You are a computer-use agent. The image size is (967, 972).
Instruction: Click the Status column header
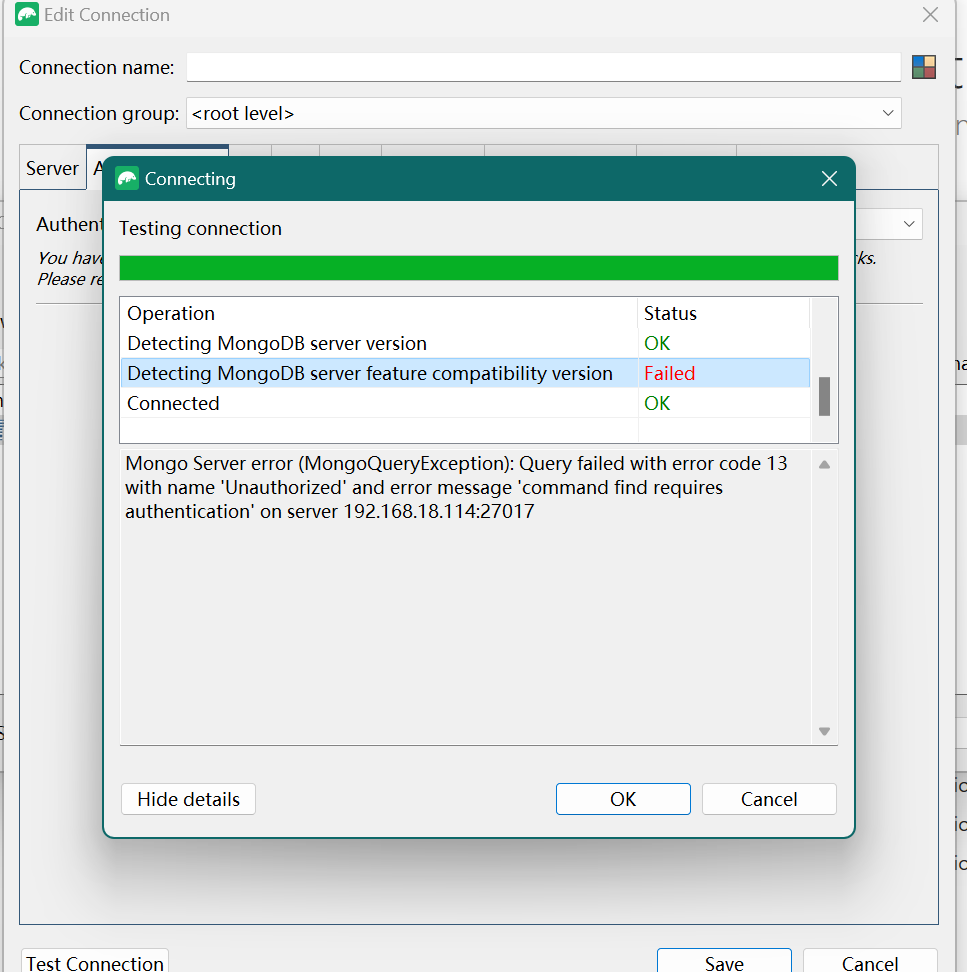[723, 313]
